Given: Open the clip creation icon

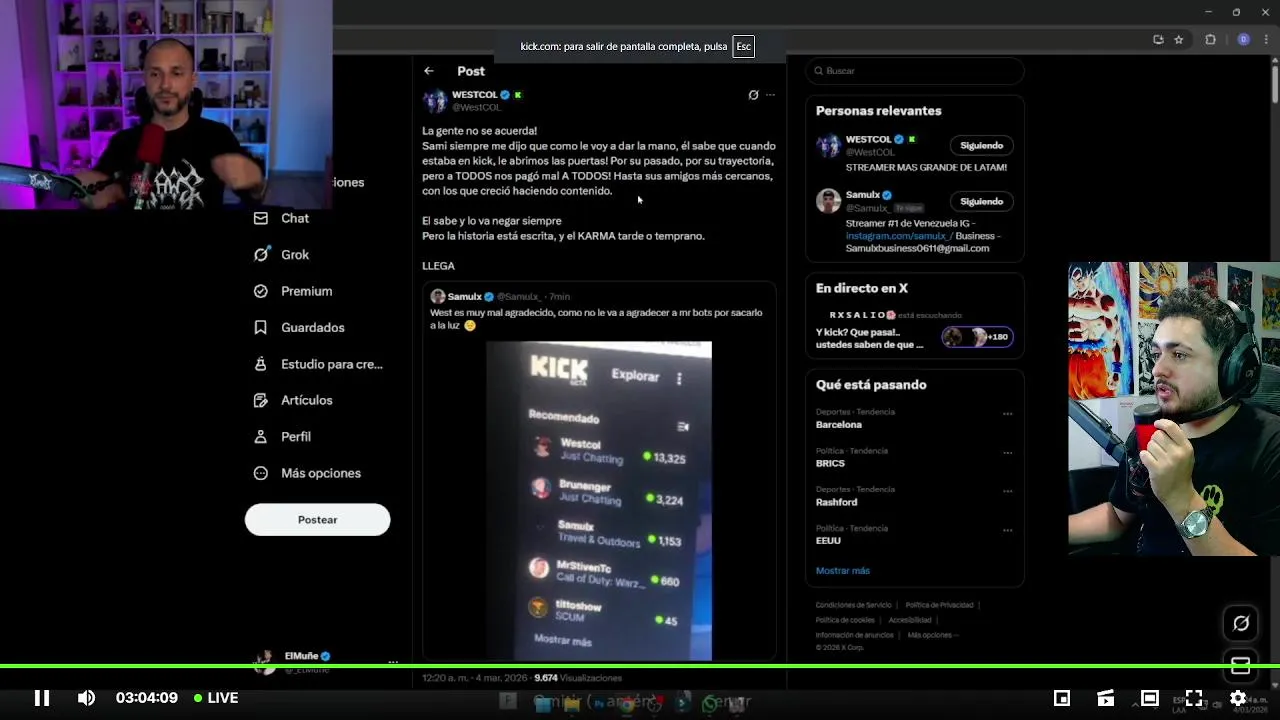Looking at the screenshot, I should [1106, 698].
